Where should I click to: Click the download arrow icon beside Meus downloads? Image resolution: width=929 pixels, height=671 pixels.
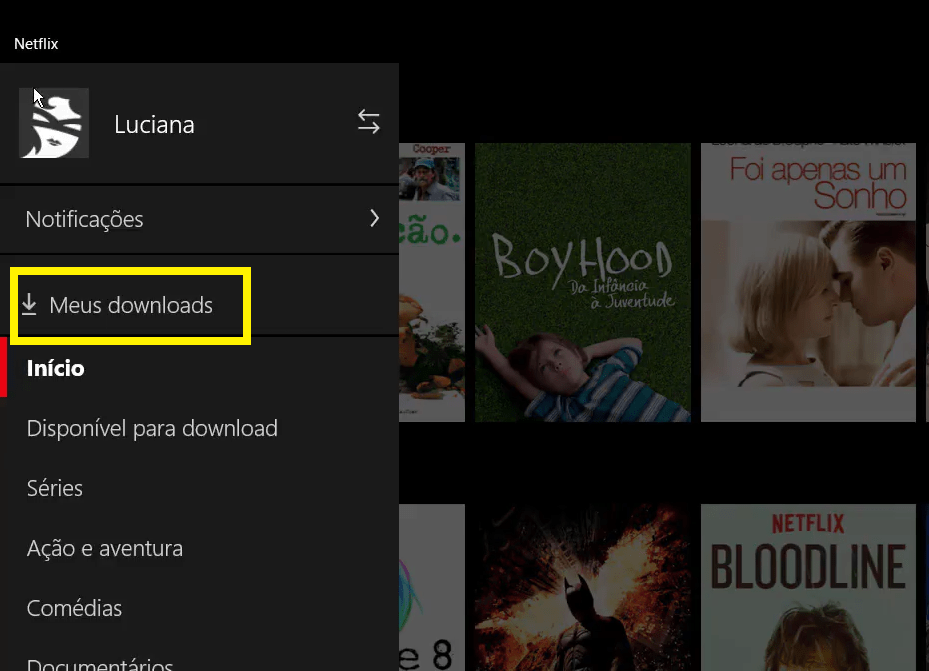click(x=29, y=304)
